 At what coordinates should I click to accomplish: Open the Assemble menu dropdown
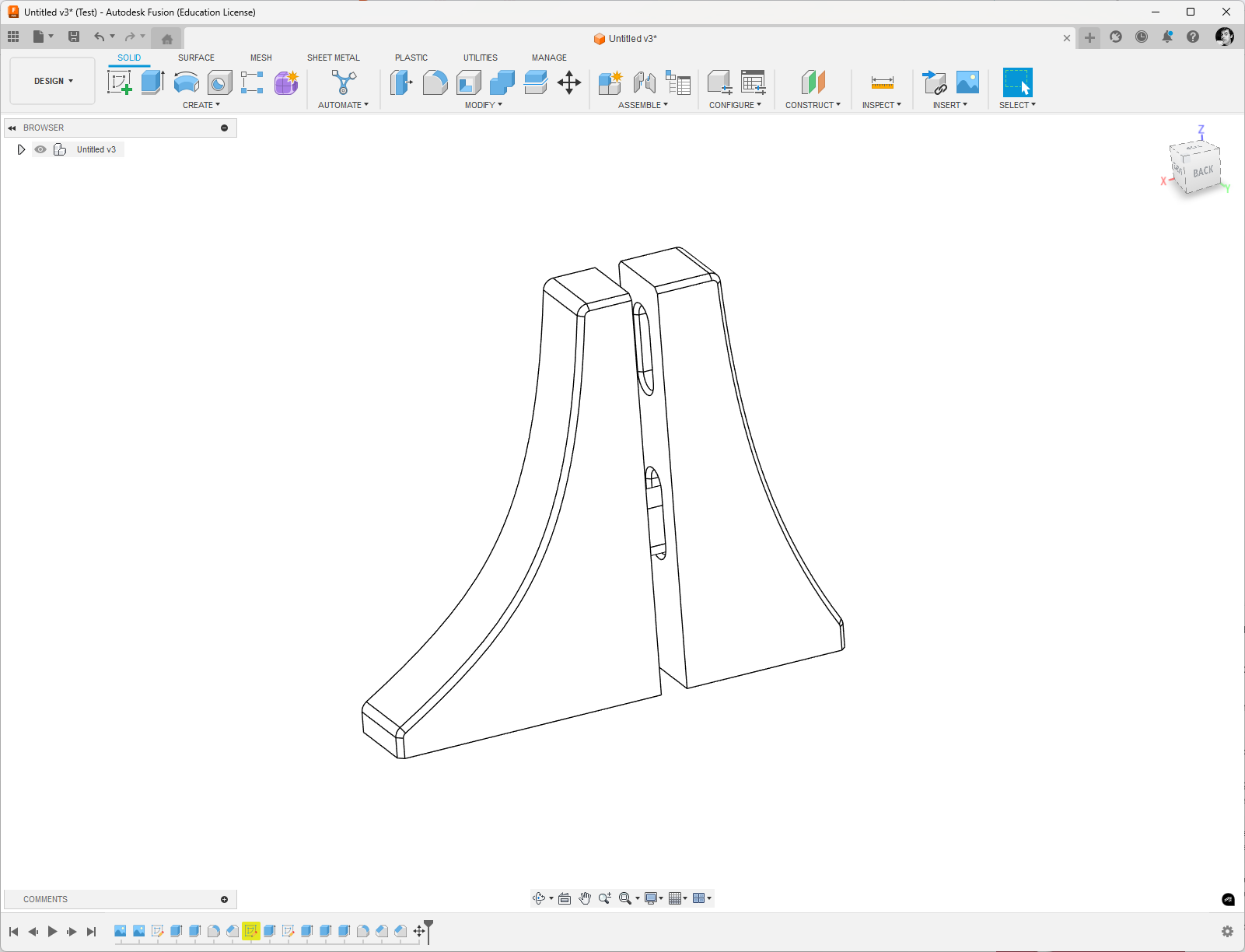point(643,105)
